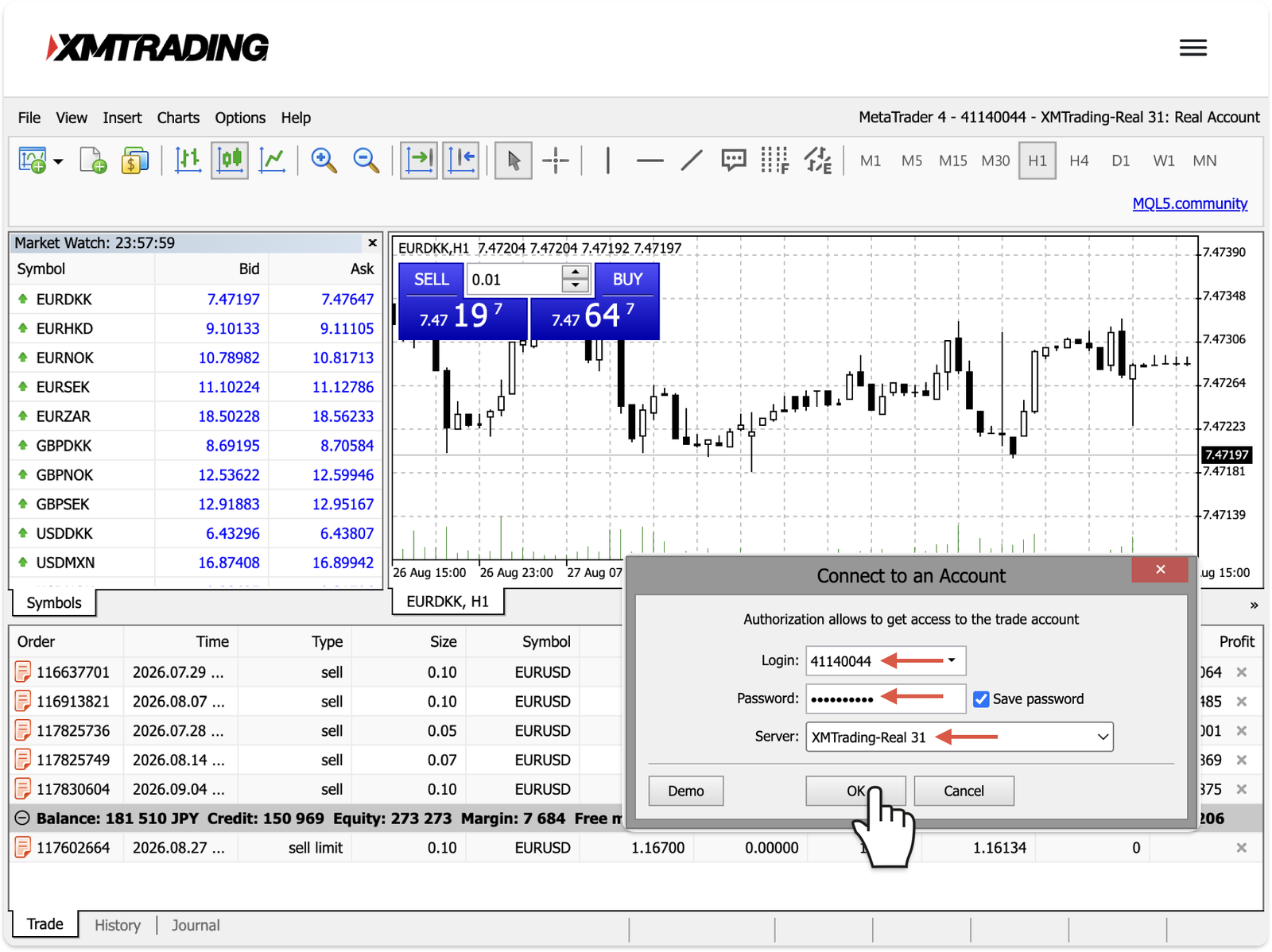Switch to the Journal tab
The height and width of the screenshot is (952, 1272).
[196, 925]
